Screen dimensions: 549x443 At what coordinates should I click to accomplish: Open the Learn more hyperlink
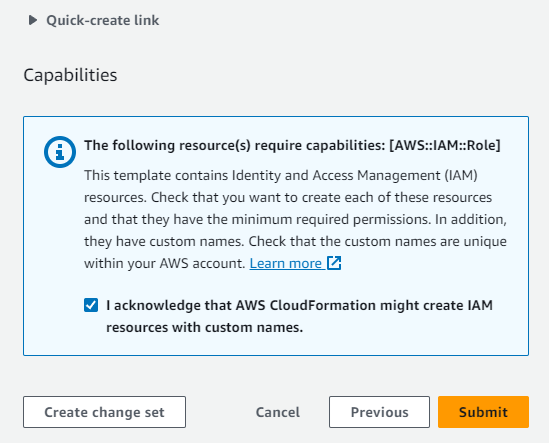[285, 263]
